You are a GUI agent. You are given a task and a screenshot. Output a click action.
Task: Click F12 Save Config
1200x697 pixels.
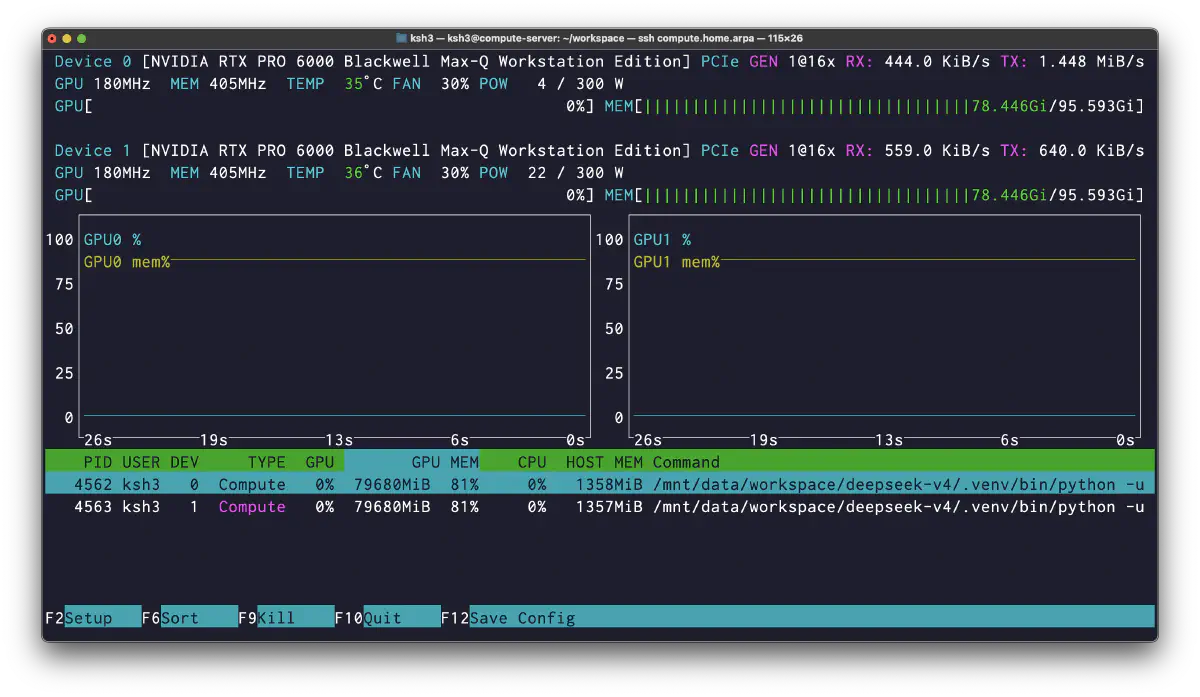(508, 618)
